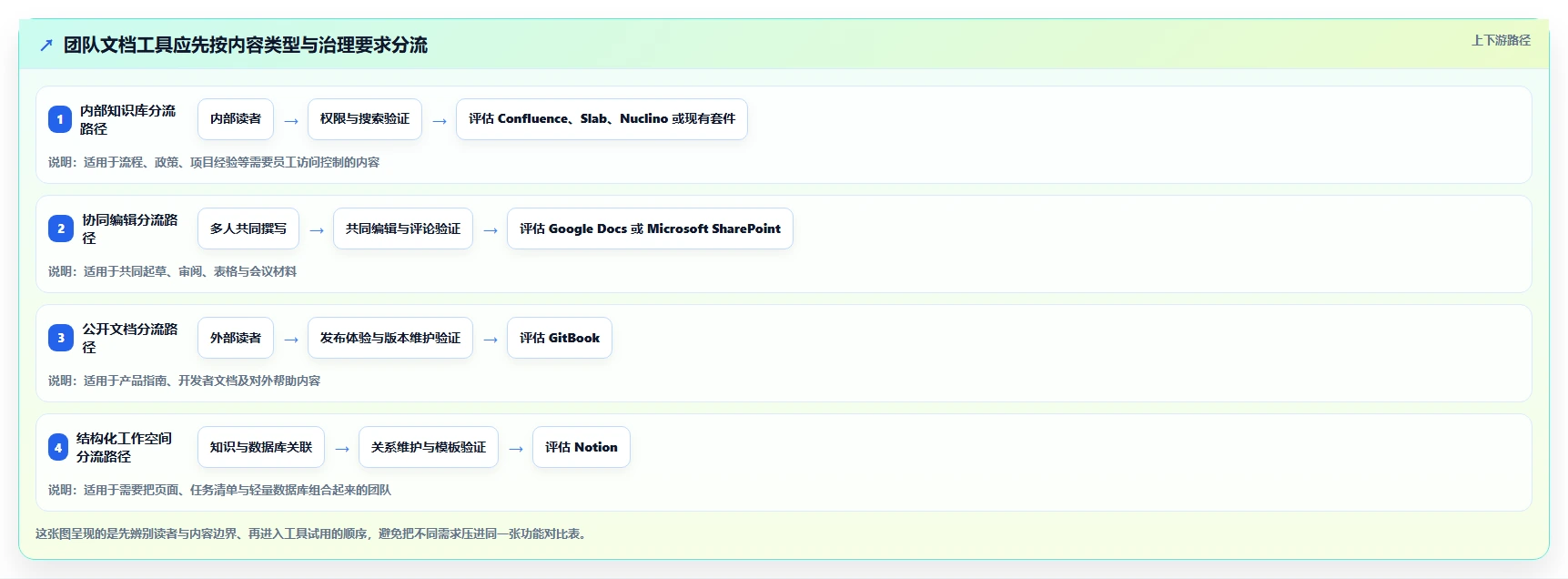
Task: Click the 内部知识库分流路径 row title
Action: coord(127,119)
